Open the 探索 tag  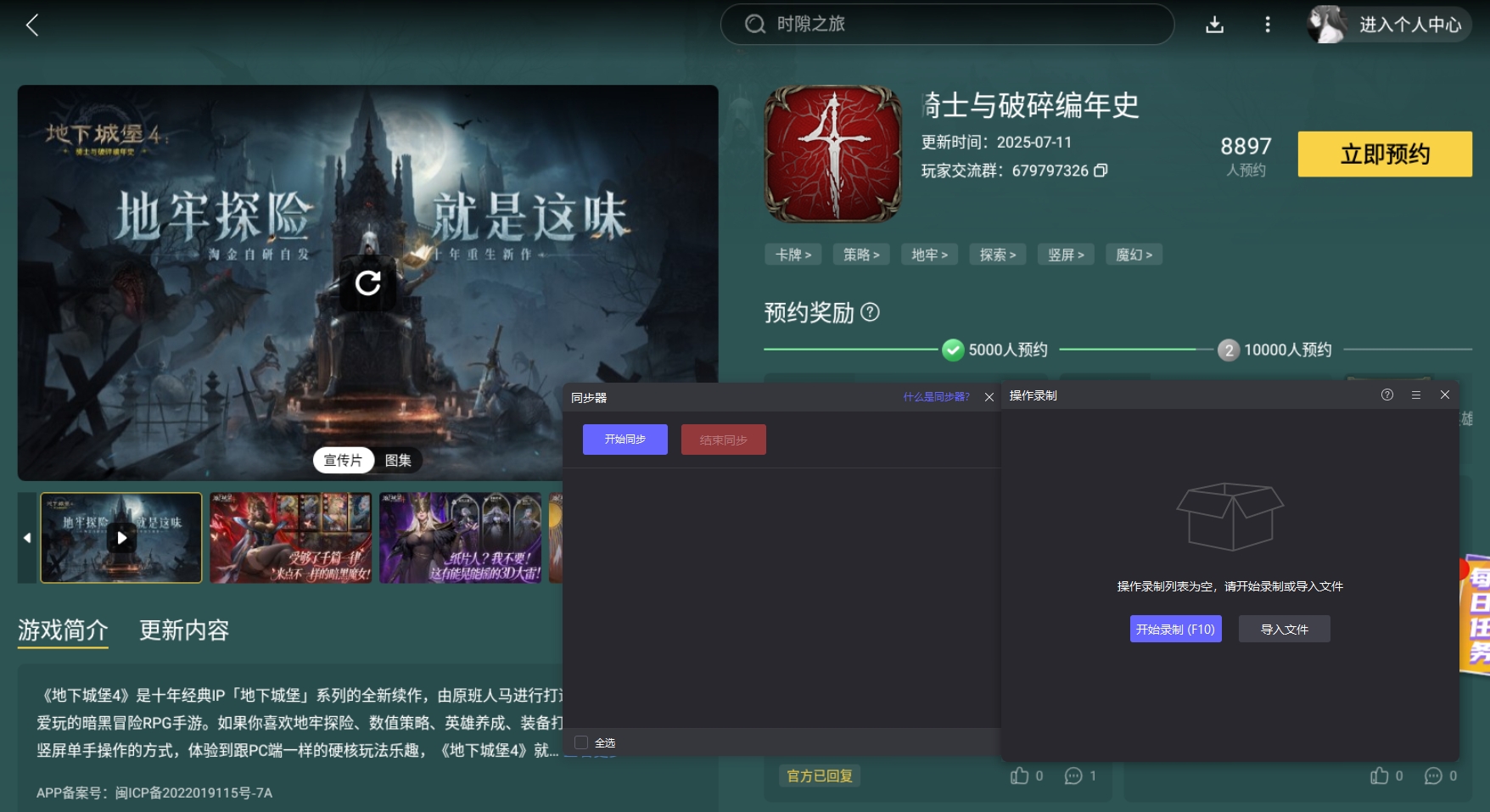998,255
